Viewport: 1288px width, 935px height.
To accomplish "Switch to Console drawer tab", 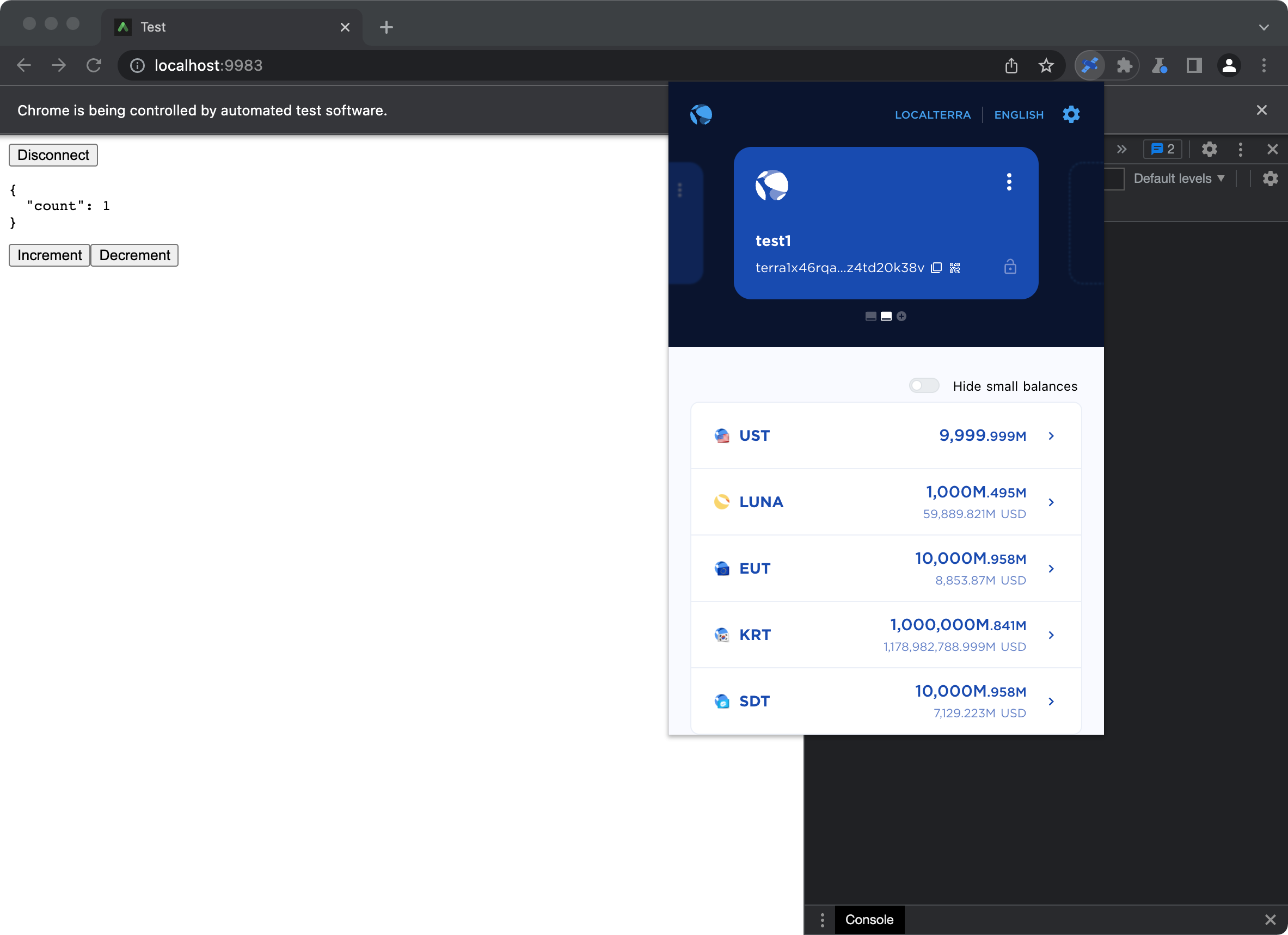I will pos(869,919).
